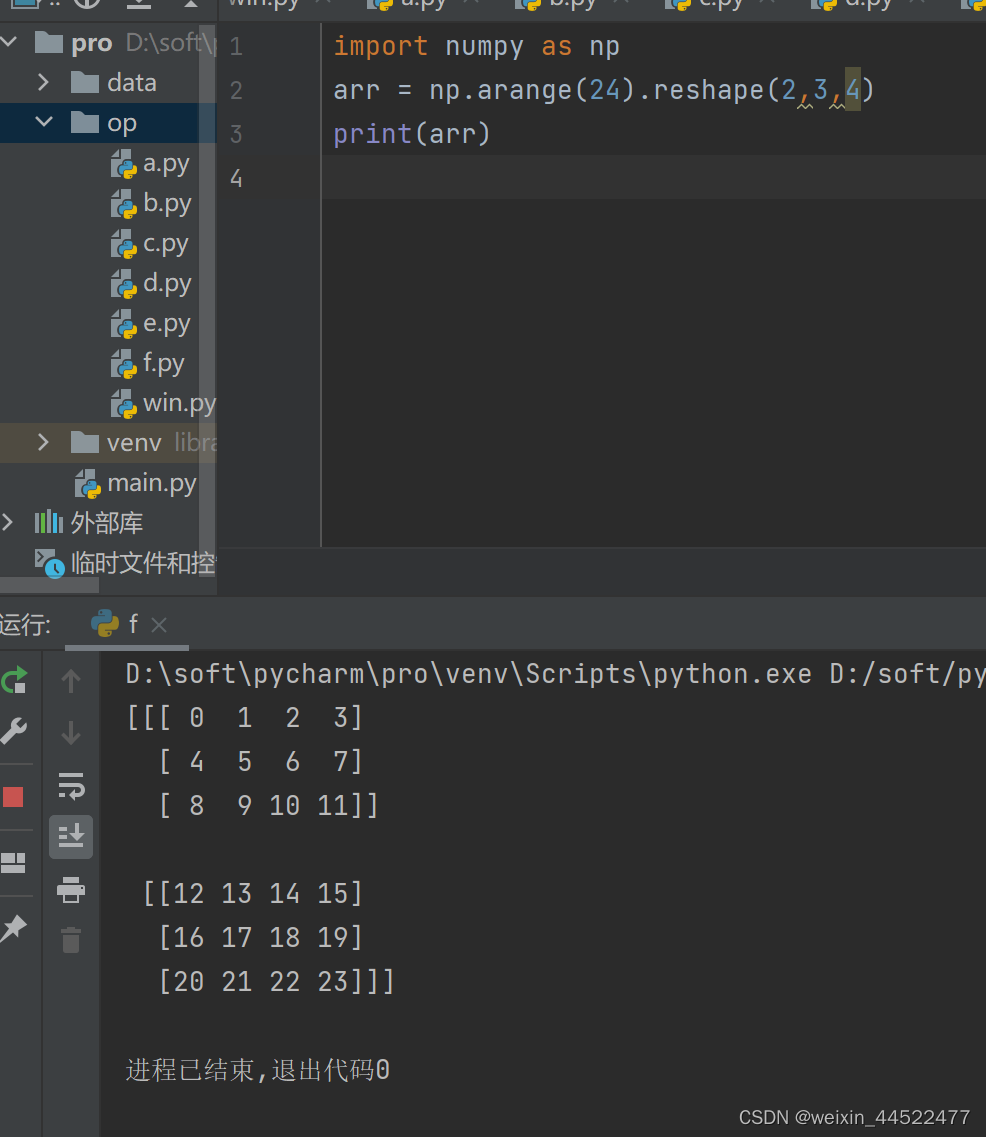Go up the stack trace arrow
Viewport: 986px width, 1137px height.
(71, 681)
